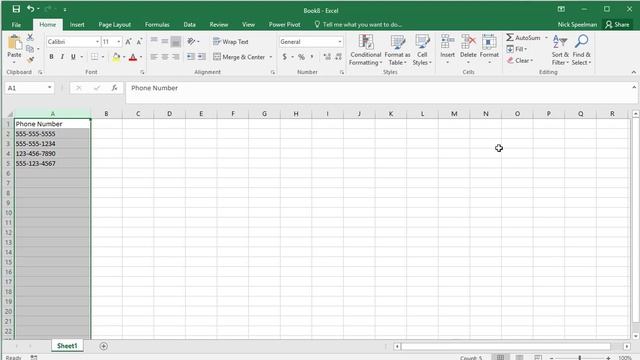Increase the cell indent
Image resolution: width=640 pixels, height=360 pixels.
click(x=202, y=57)
